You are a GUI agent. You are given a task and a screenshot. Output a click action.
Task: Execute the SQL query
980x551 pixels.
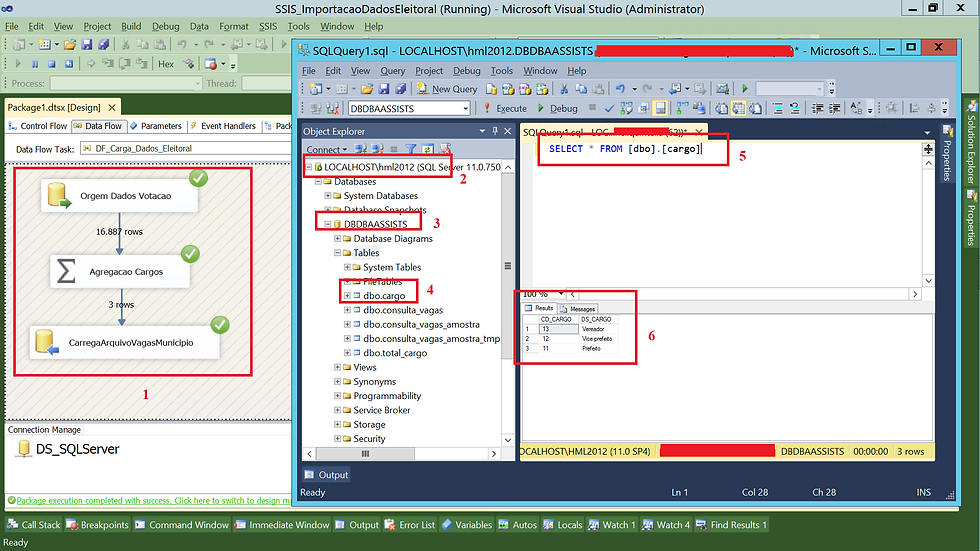(505, 109)
